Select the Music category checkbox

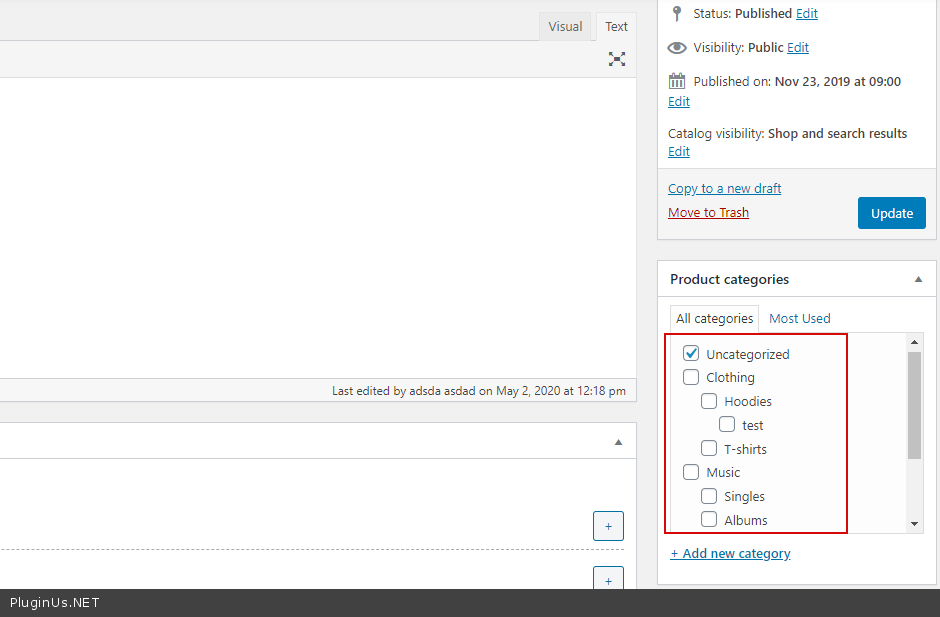tap(691, 472)
